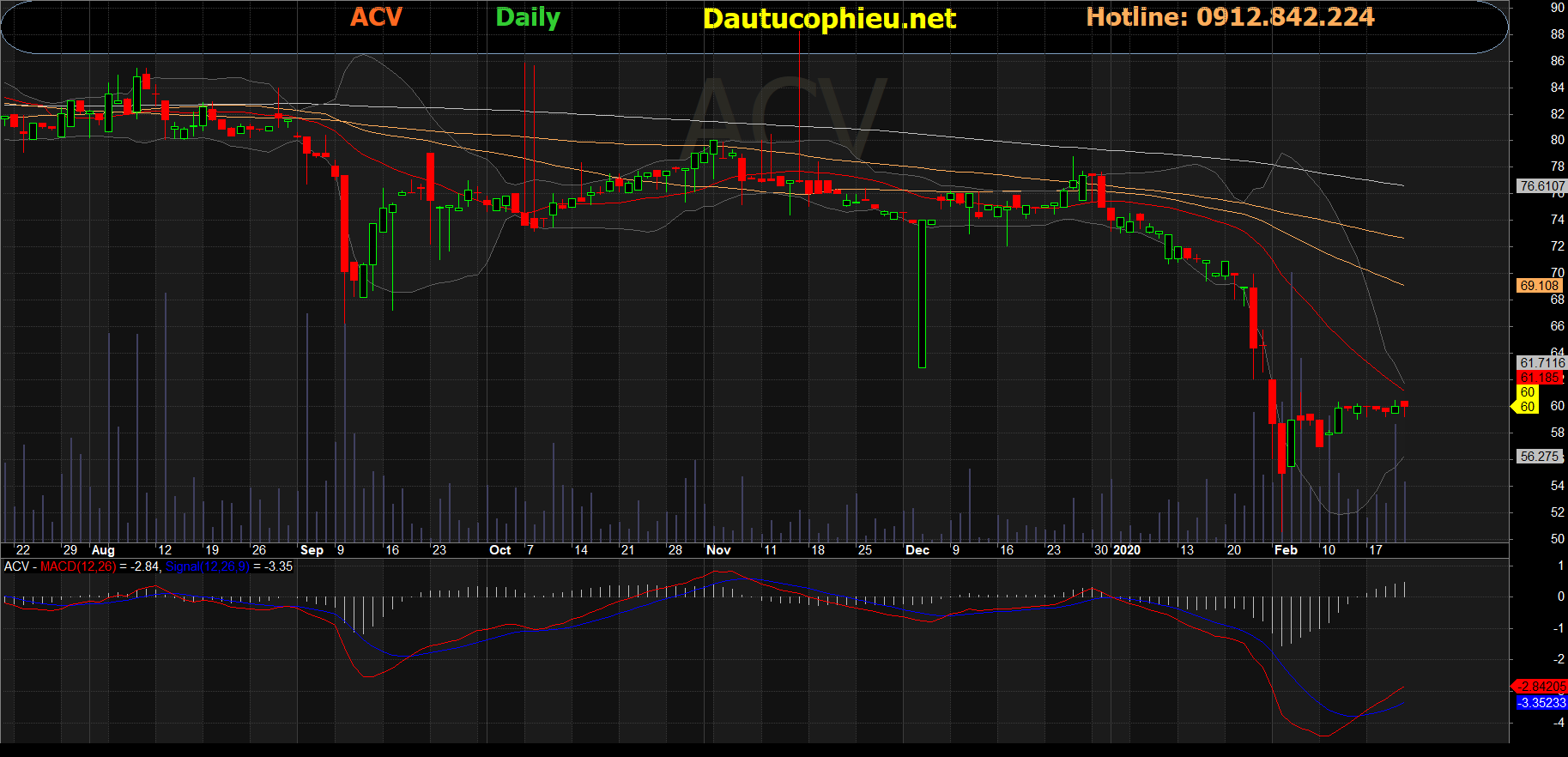Click the red MACD value label -2.84205
The height and width of the screenshot is (757, 1568).
1541,687
